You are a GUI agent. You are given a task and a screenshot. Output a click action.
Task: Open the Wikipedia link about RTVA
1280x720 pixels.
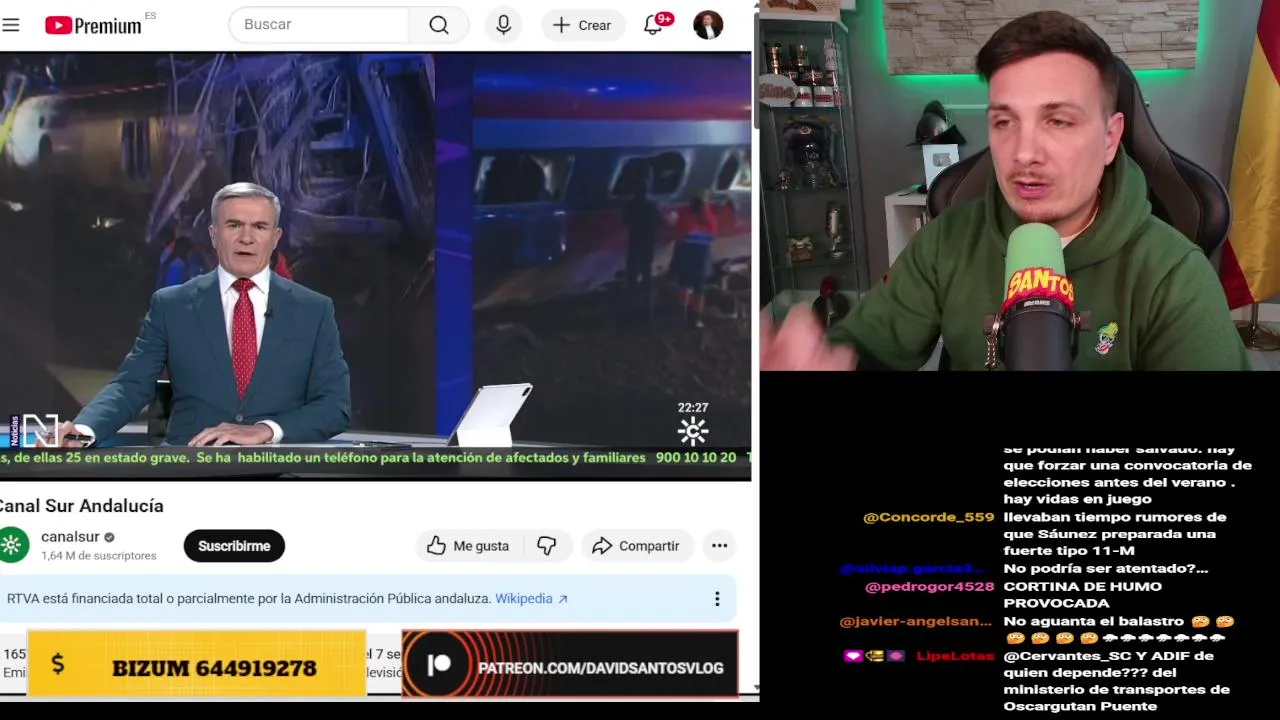tap(531, 599)
